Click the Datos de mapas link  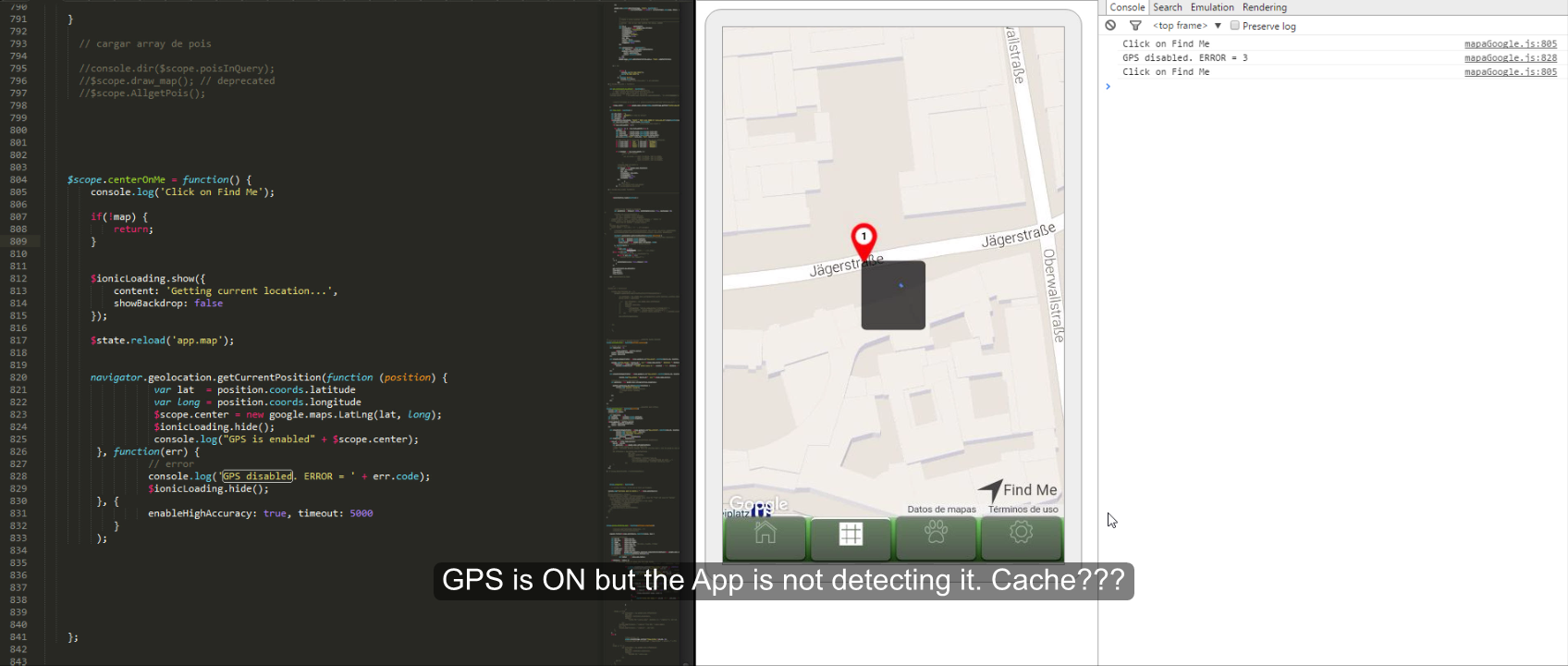click(x=941, y=510)
